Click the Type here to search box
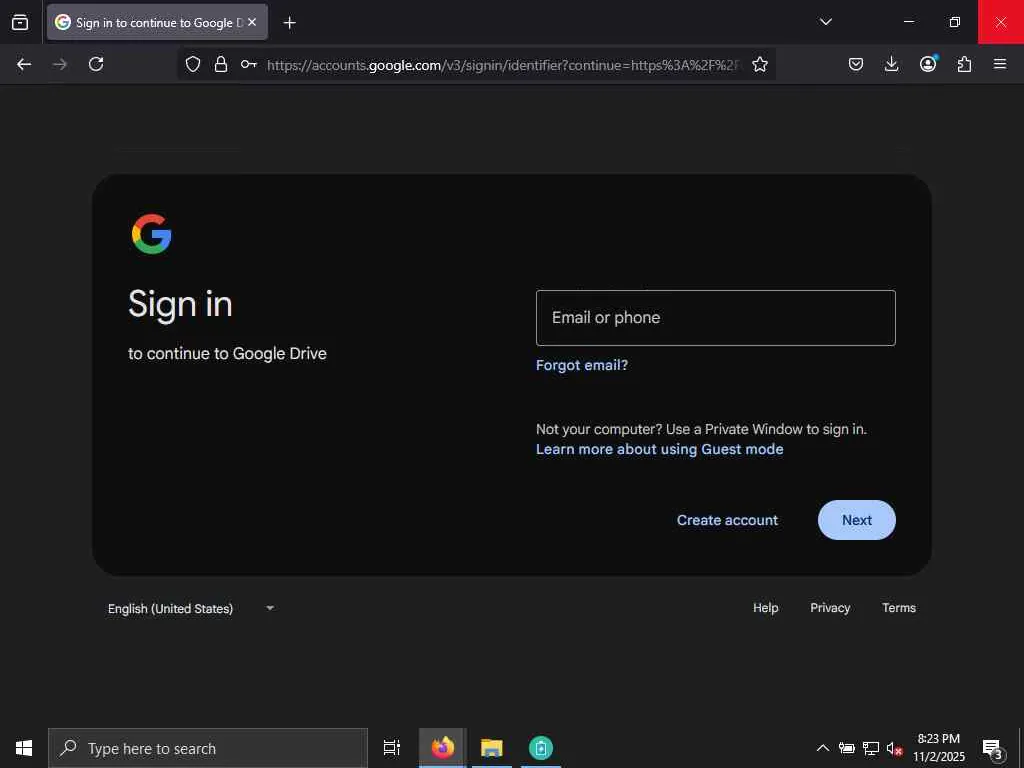 (208, 748)
